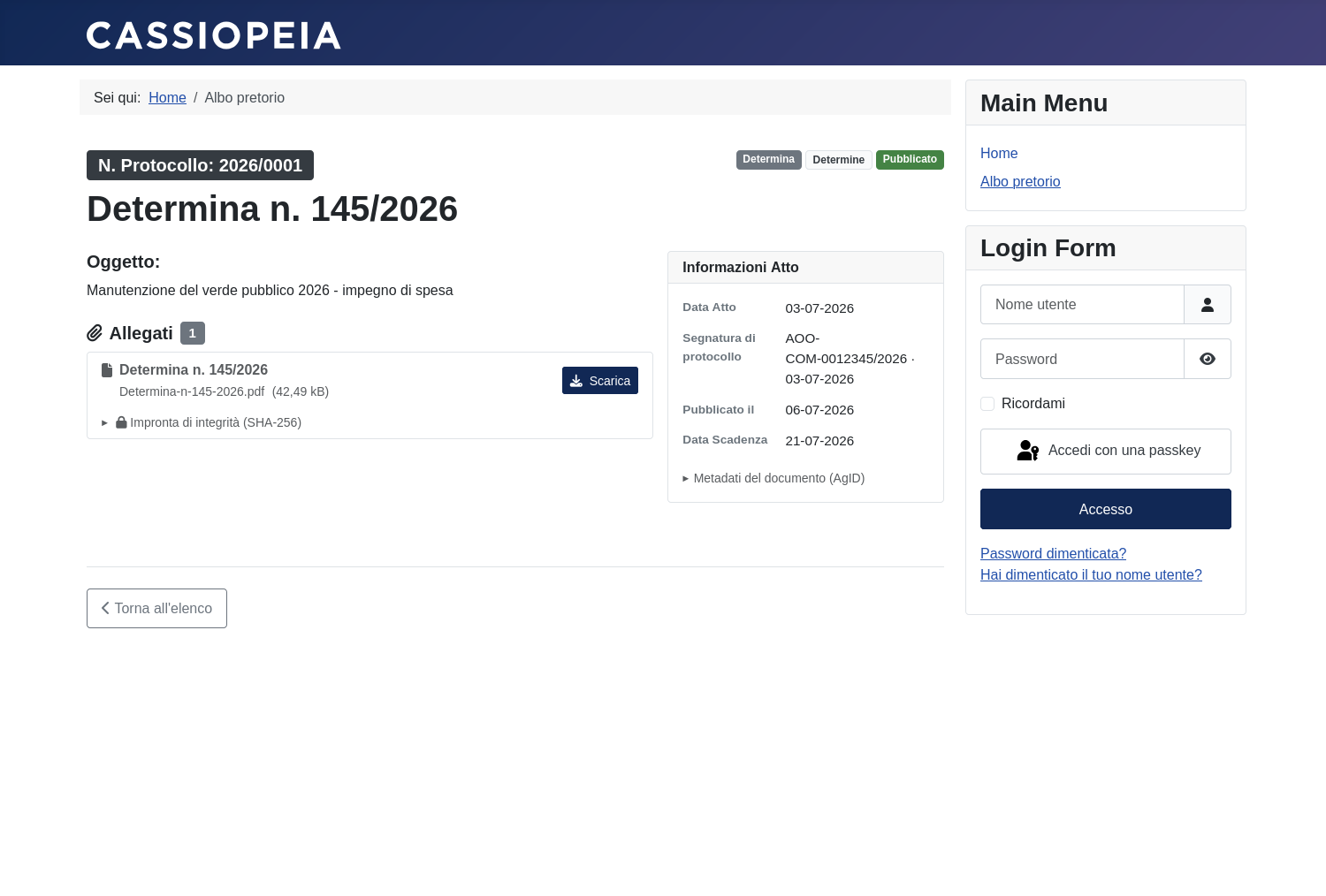Image resolution: width=1326 pixels, height=896 pixels.
Task: Click the main heading Determina n. 145/2026
Action: coord(272,209)
